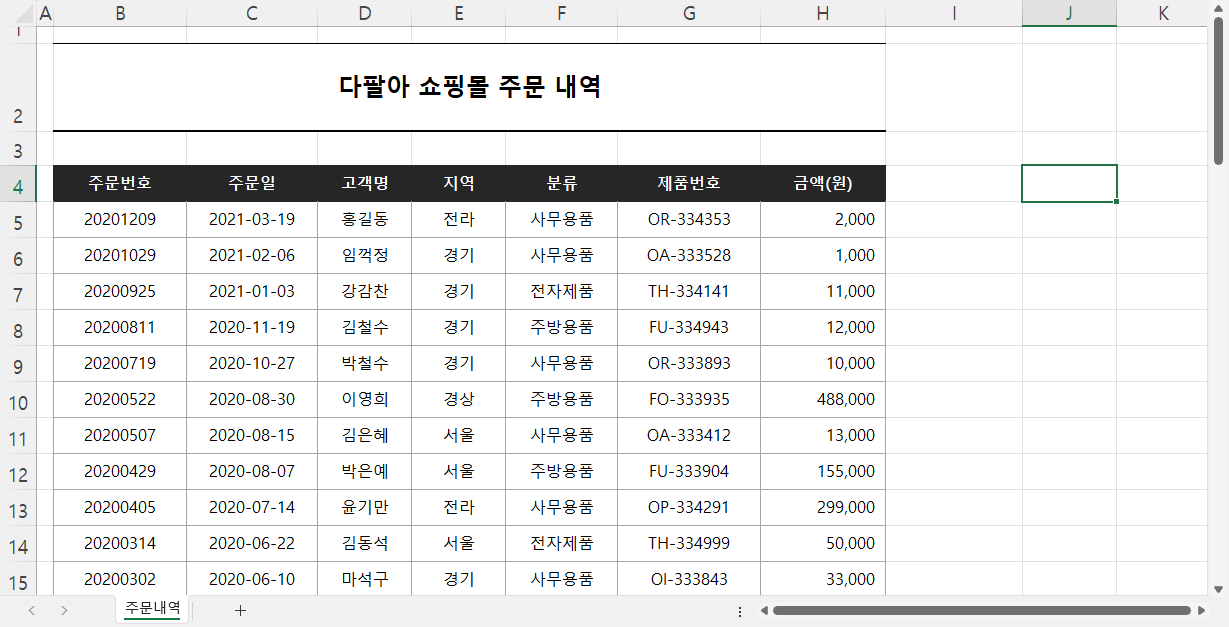Screen dimensions: 1229x627
Task: Select row 13 header
Action: [x=18, y=508]
